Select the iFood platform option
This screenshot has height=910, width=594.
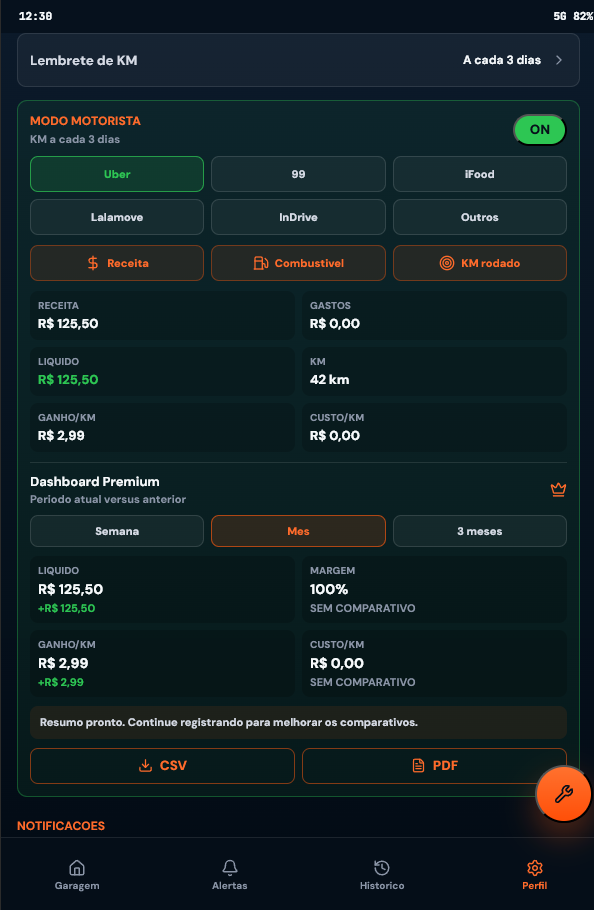click(x=480, y=174)
